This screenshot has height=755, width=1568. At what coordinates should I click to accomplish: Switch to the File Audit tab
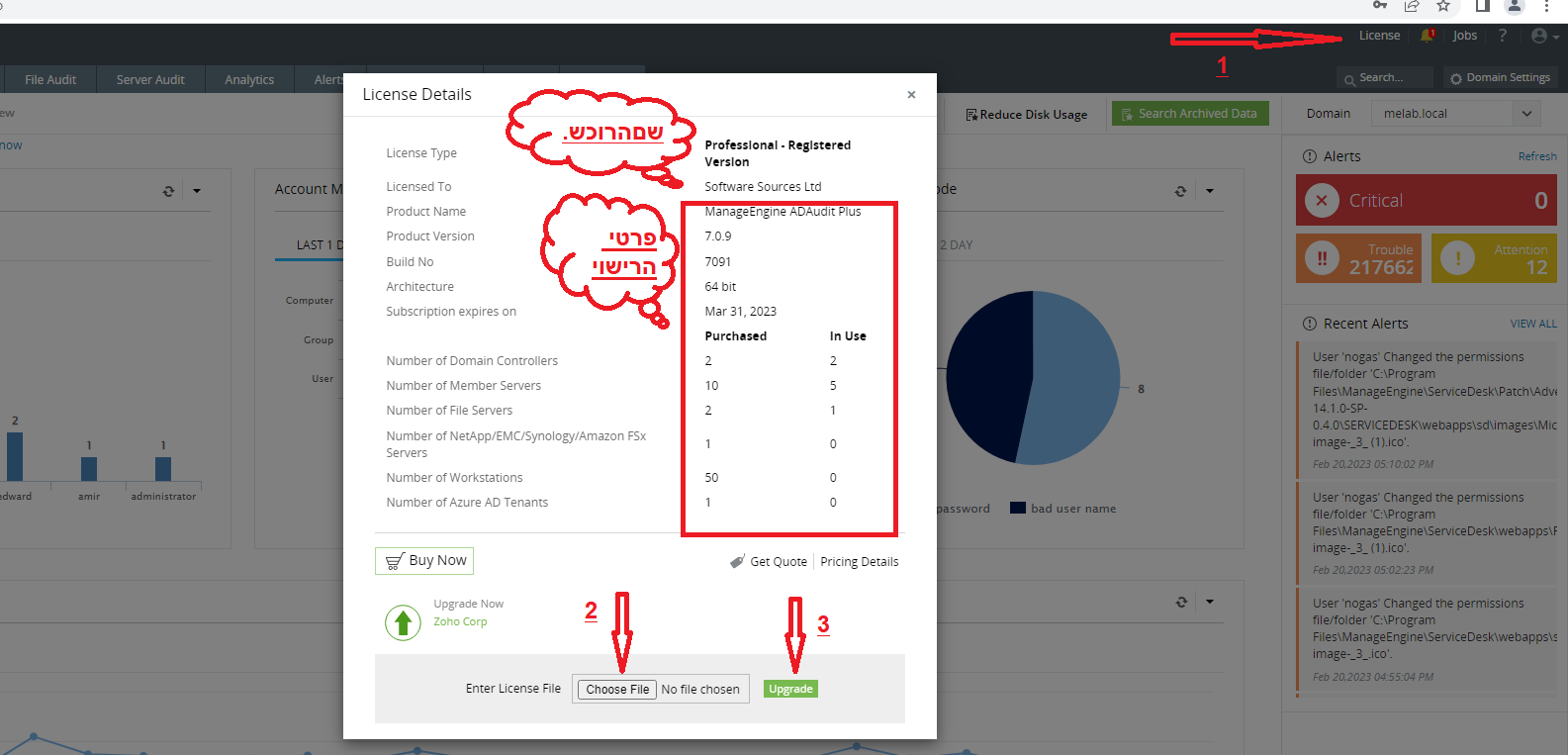[x=50, y=80]
